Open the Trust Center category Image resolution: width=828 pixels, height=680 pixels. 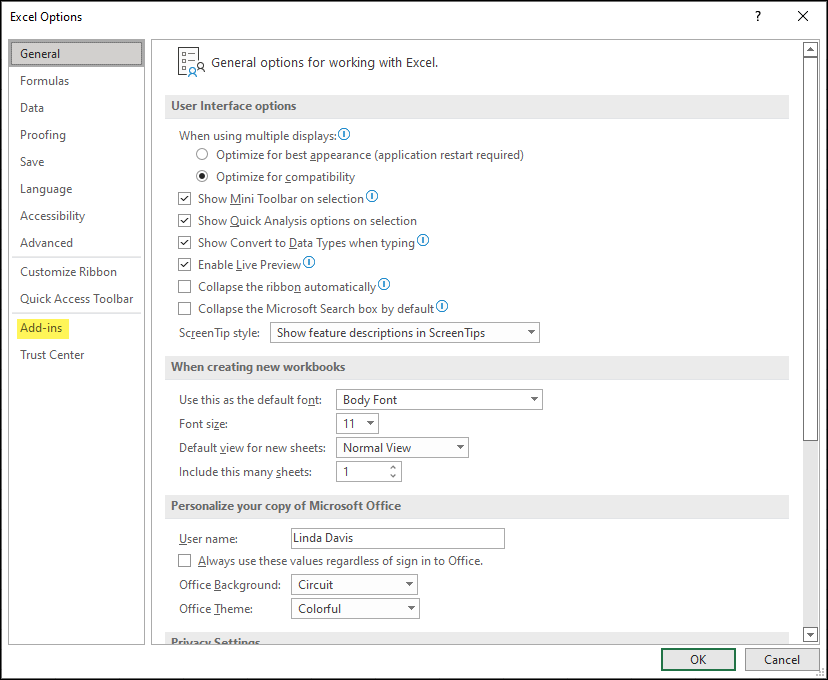(77, 355)
